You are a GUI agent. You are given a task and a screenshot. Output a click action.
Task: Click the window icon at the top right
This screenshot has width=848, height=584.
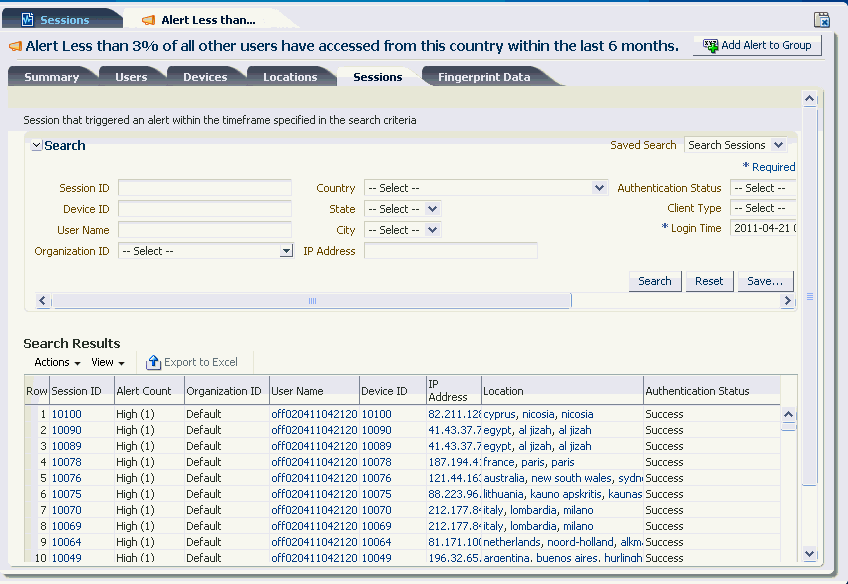click(x=822, y=19)
